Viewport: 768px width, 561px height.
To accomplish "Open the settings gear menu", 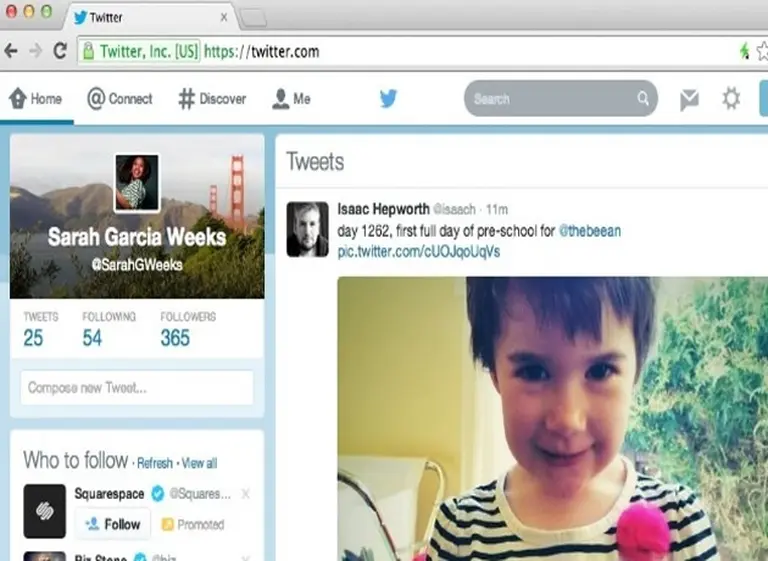I will click(x=731, y=98).
